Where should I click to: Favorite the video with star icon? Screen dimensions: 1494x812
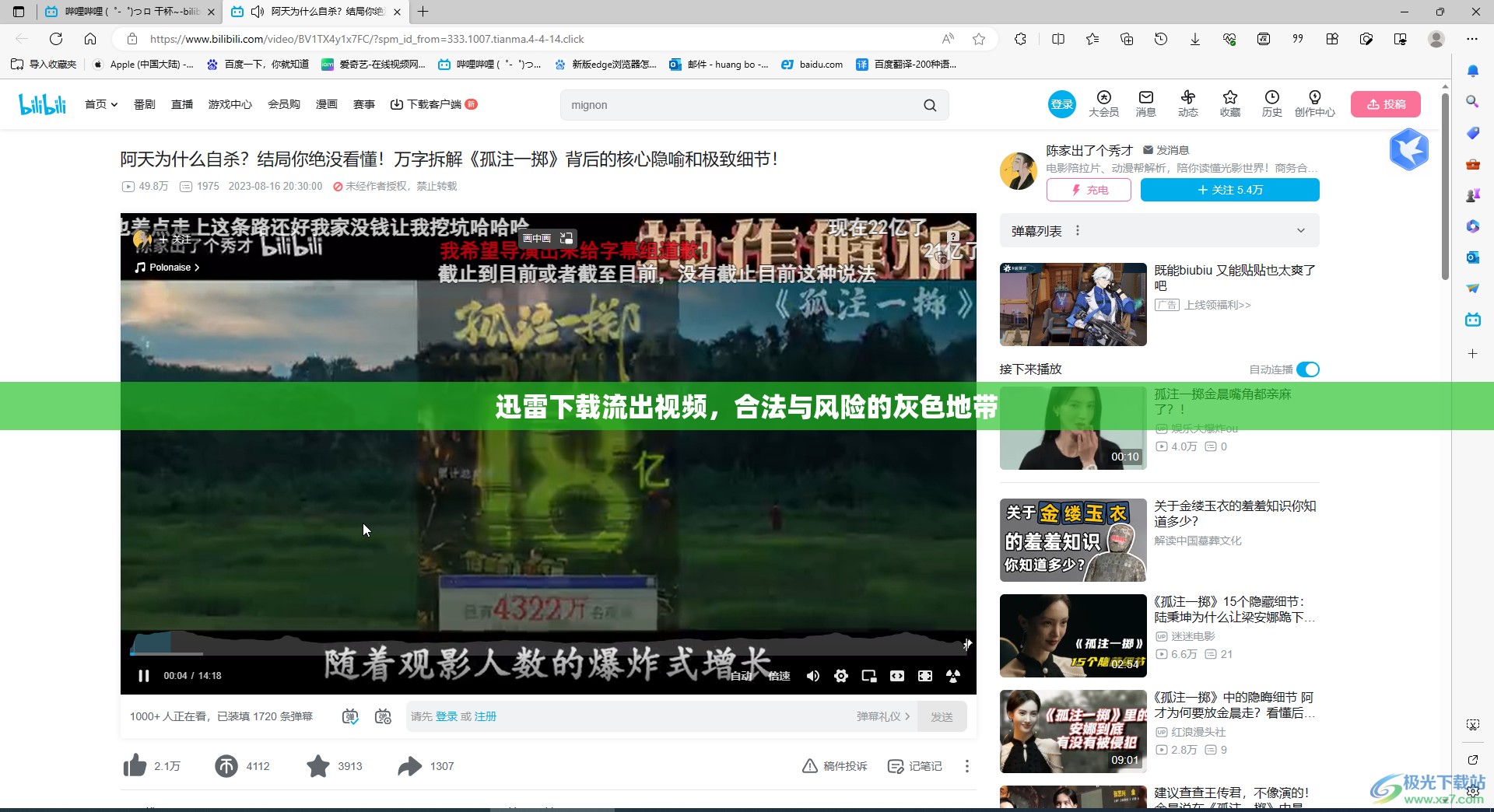[317, 766]
